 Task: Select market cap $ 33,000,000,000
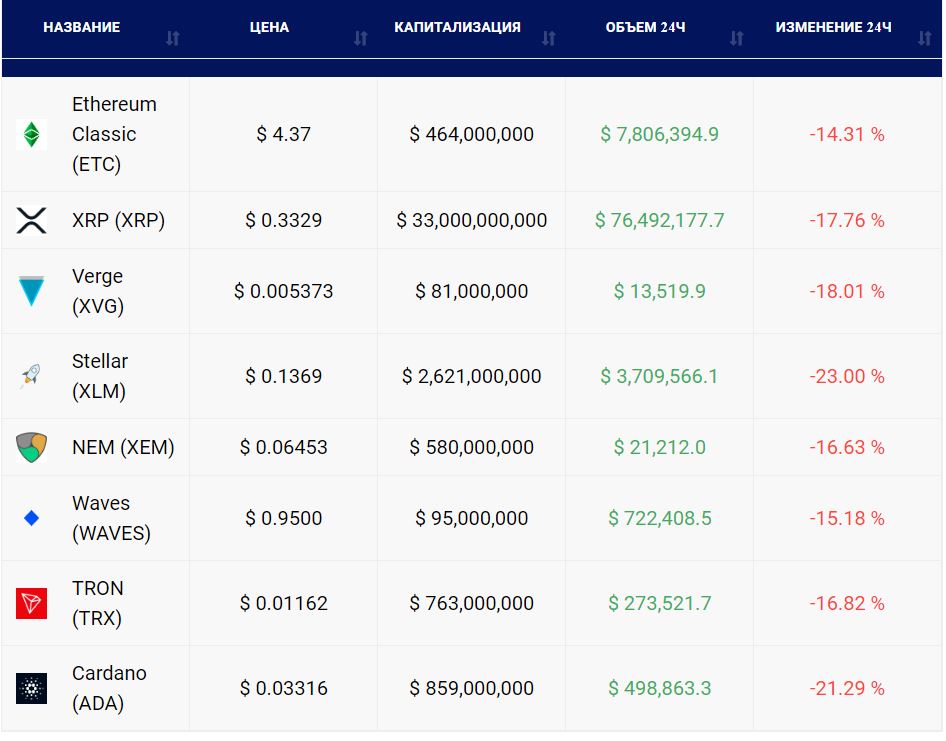coord(472,220)
